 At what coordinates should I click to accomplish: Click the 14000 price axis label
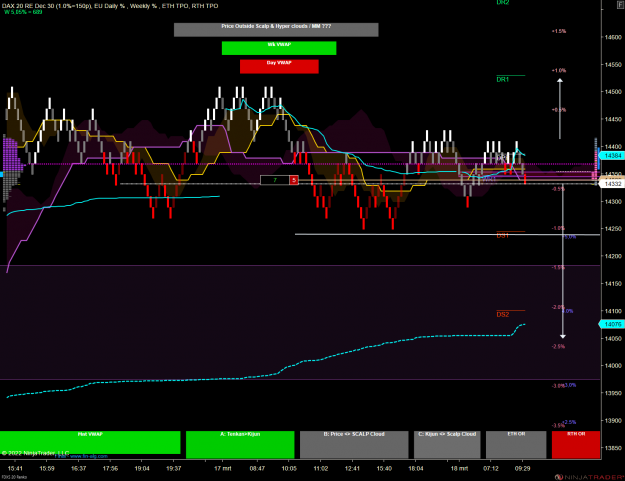click(613, 366)
